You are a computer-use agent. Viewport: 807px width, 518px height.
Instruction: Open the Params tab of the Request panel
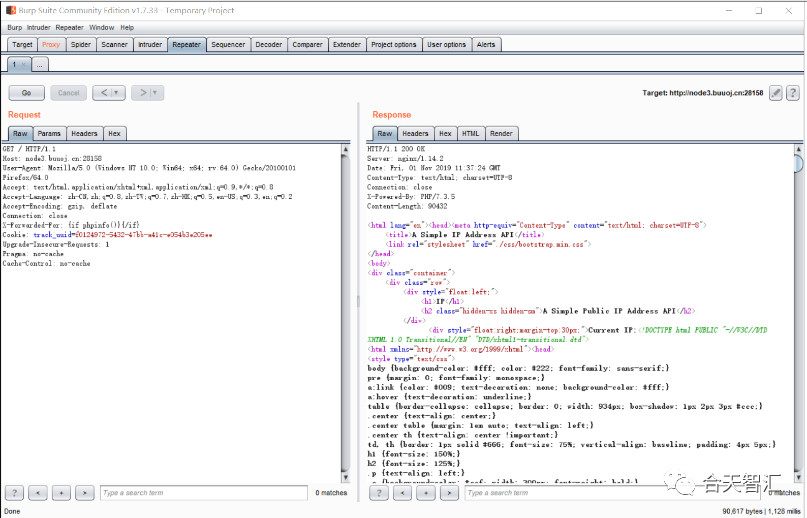coord(49,133)
